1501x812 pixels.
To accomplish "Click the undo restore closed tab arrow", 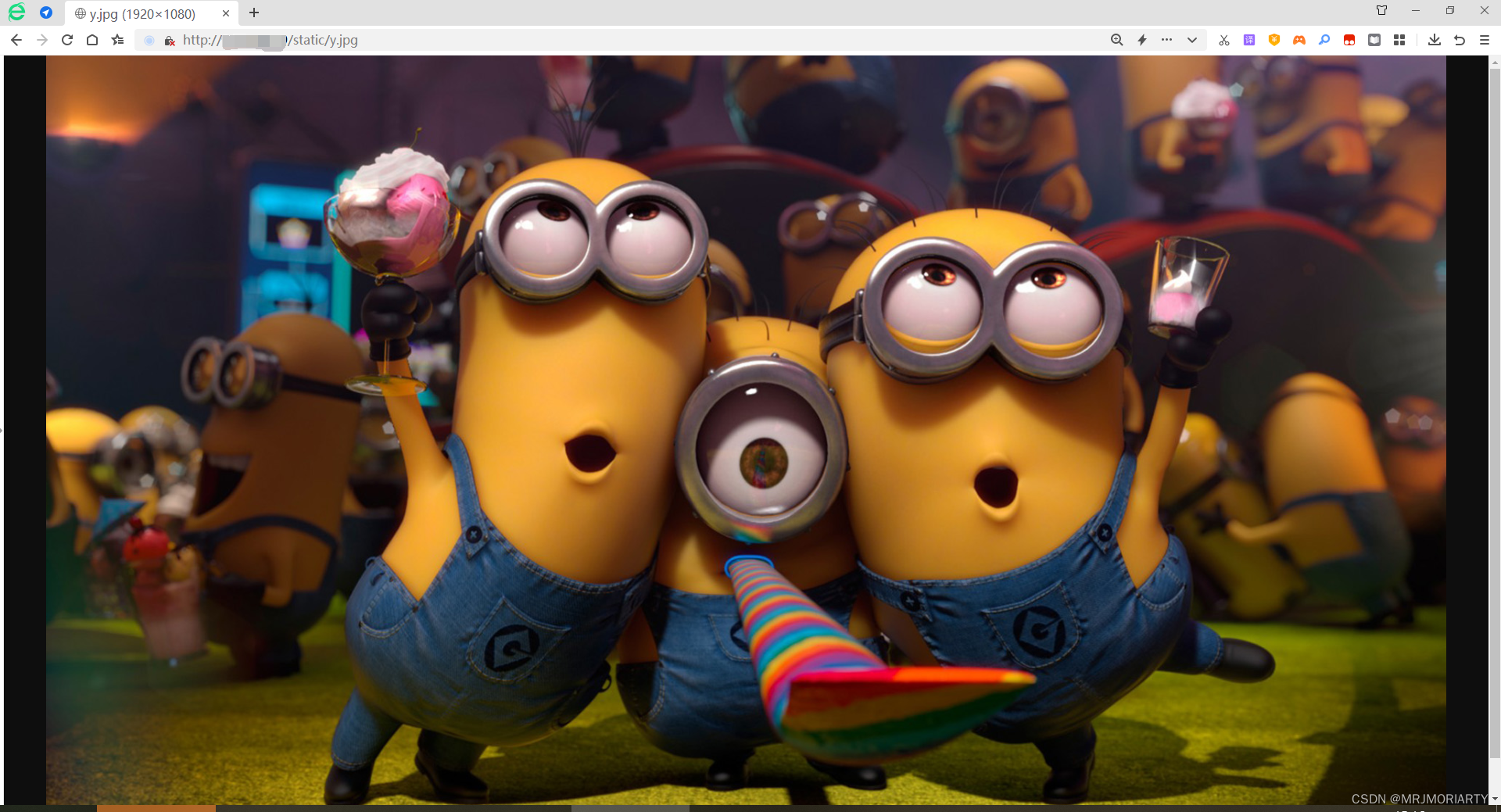I will [1460, 40].
